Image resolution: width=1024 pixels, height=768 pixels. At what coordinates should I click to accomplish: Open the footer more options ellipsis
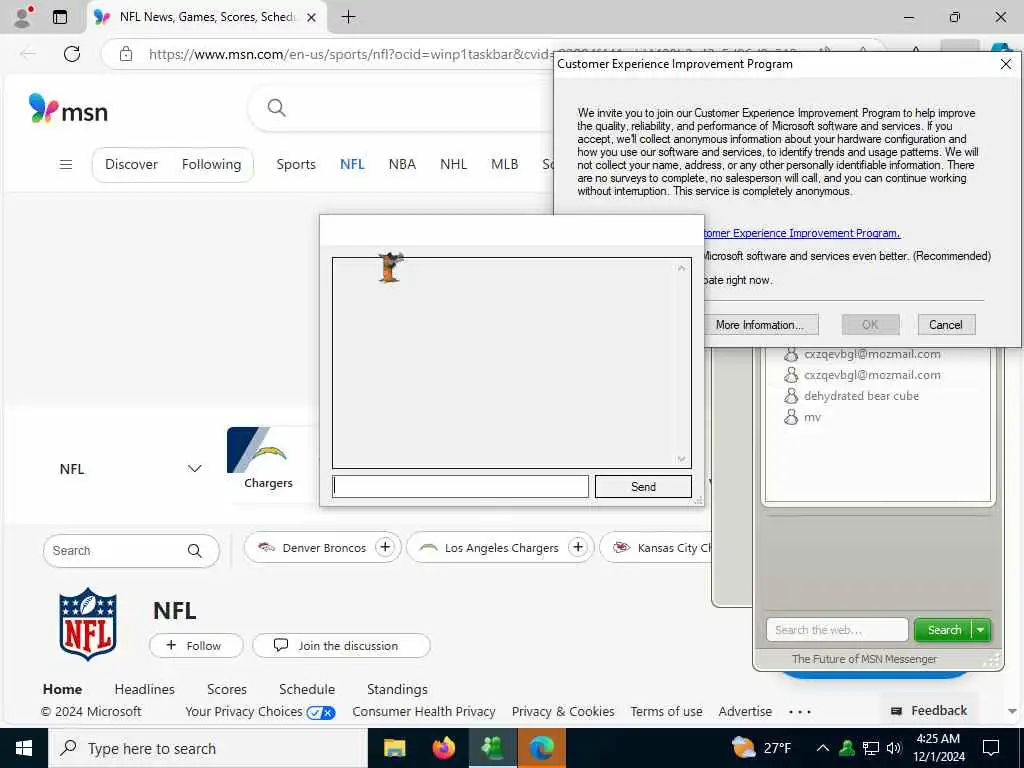800,712
